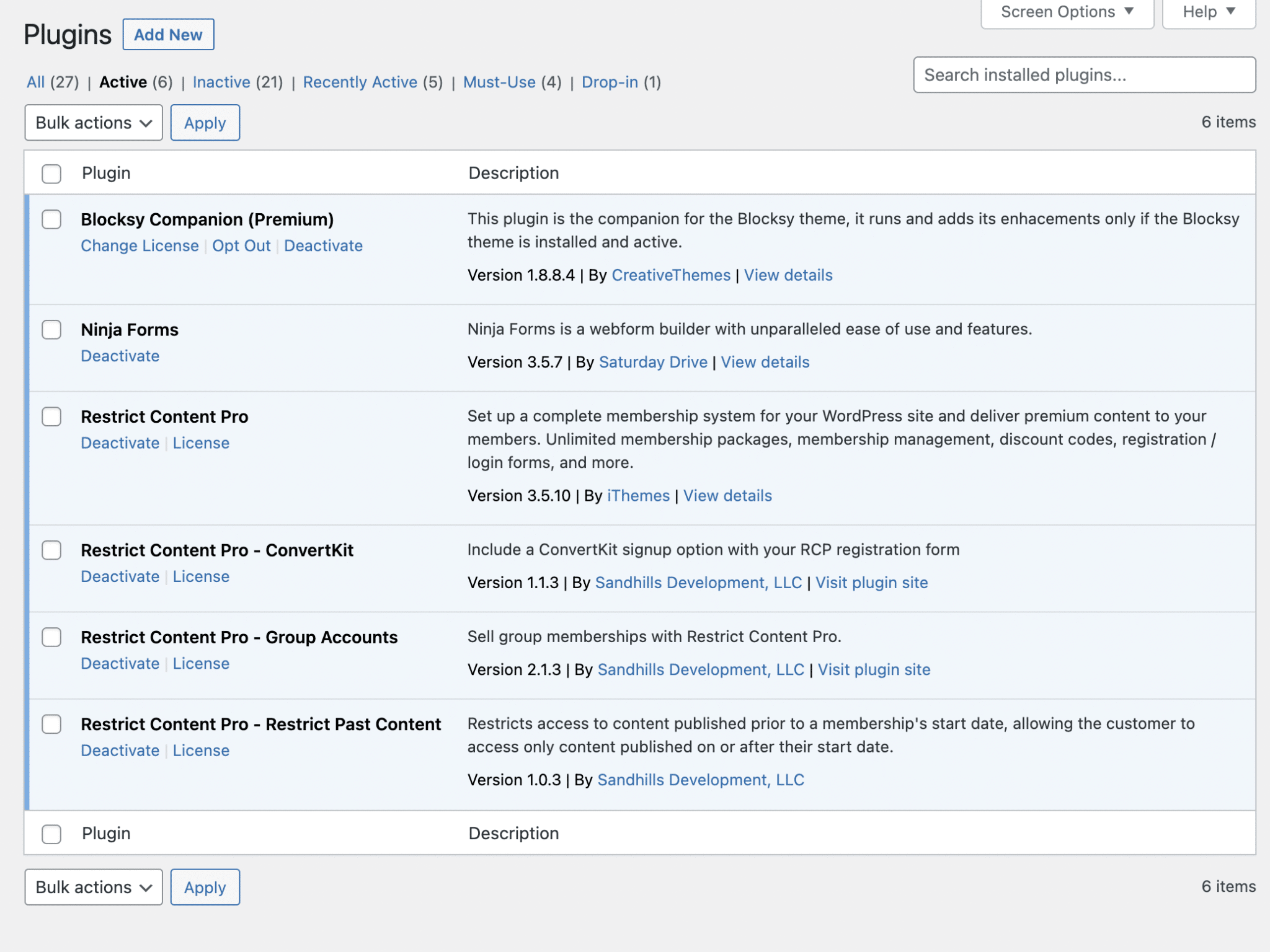Open View details for Restrict Content Pro
Screen dimensions: 1270x952
click(727, 496)
